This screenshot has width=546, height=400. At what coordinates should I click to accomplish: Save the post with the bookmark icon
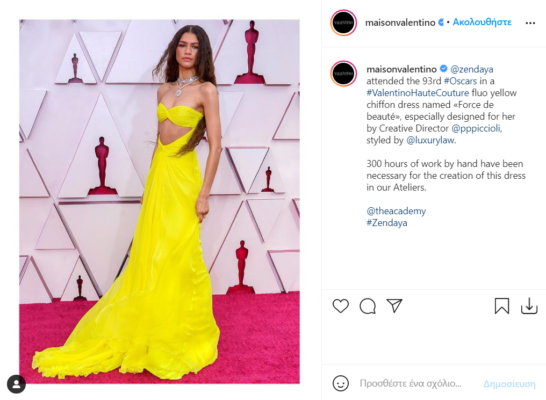502,306
